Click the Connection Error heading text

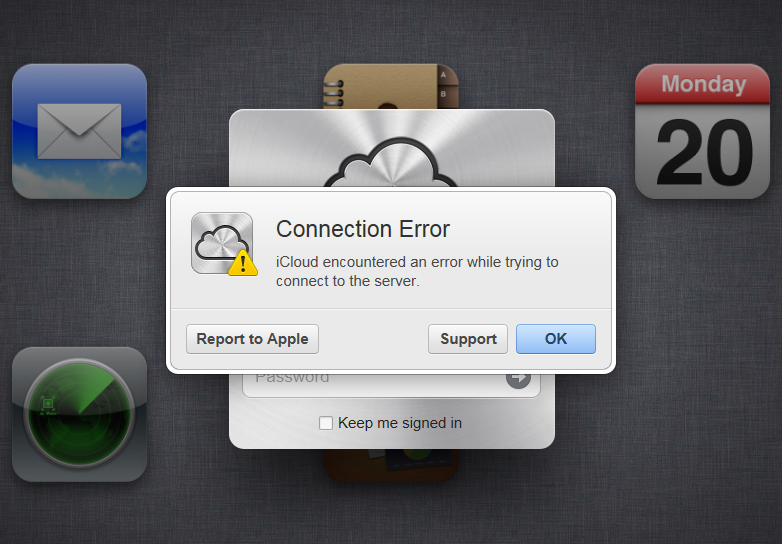point(363,229)
